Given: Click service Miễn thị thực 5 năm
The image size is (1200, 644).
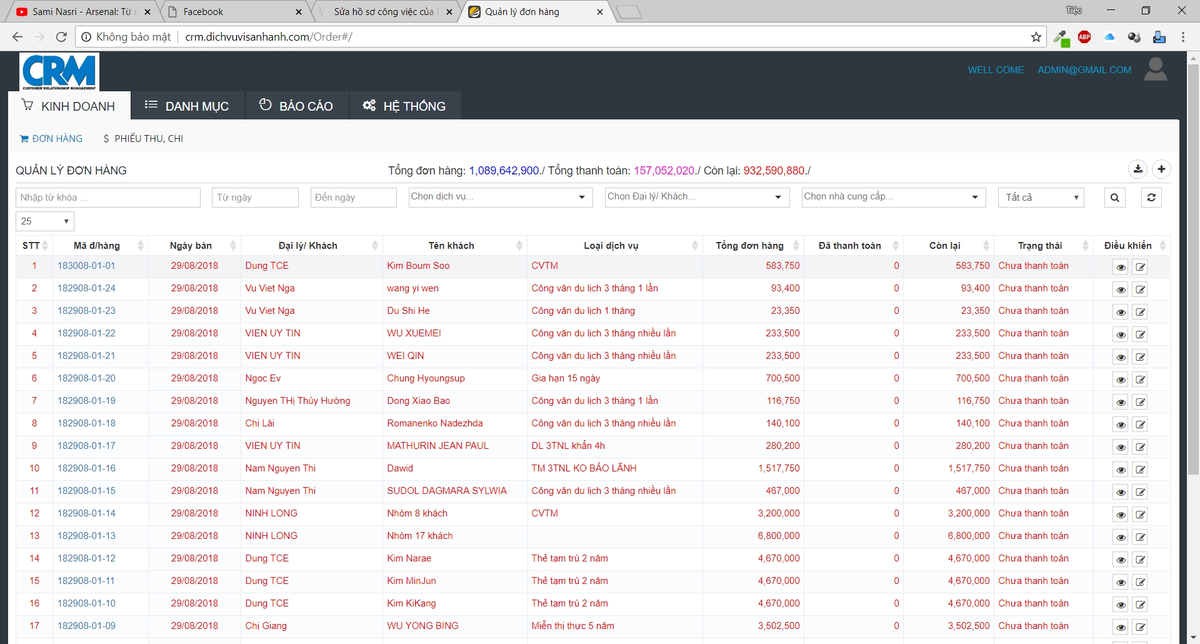Looking at the screenshot, I should click(573, 626).
